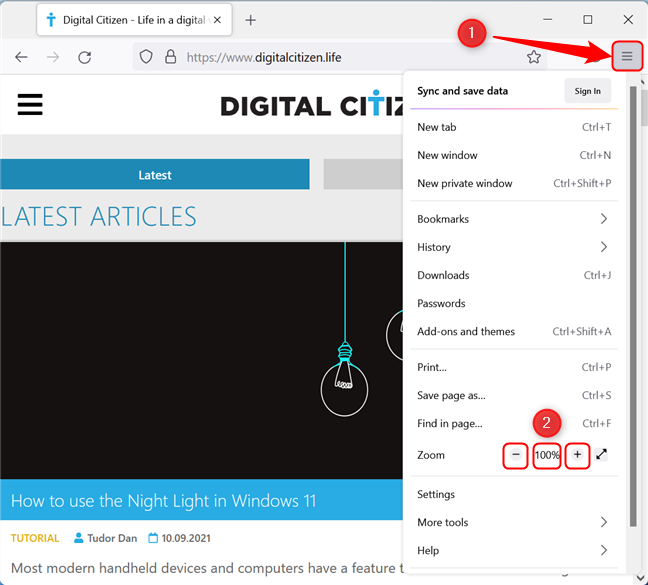Click the address bar URL field
The image size is (648, 585).
click(x=340, y=57)
